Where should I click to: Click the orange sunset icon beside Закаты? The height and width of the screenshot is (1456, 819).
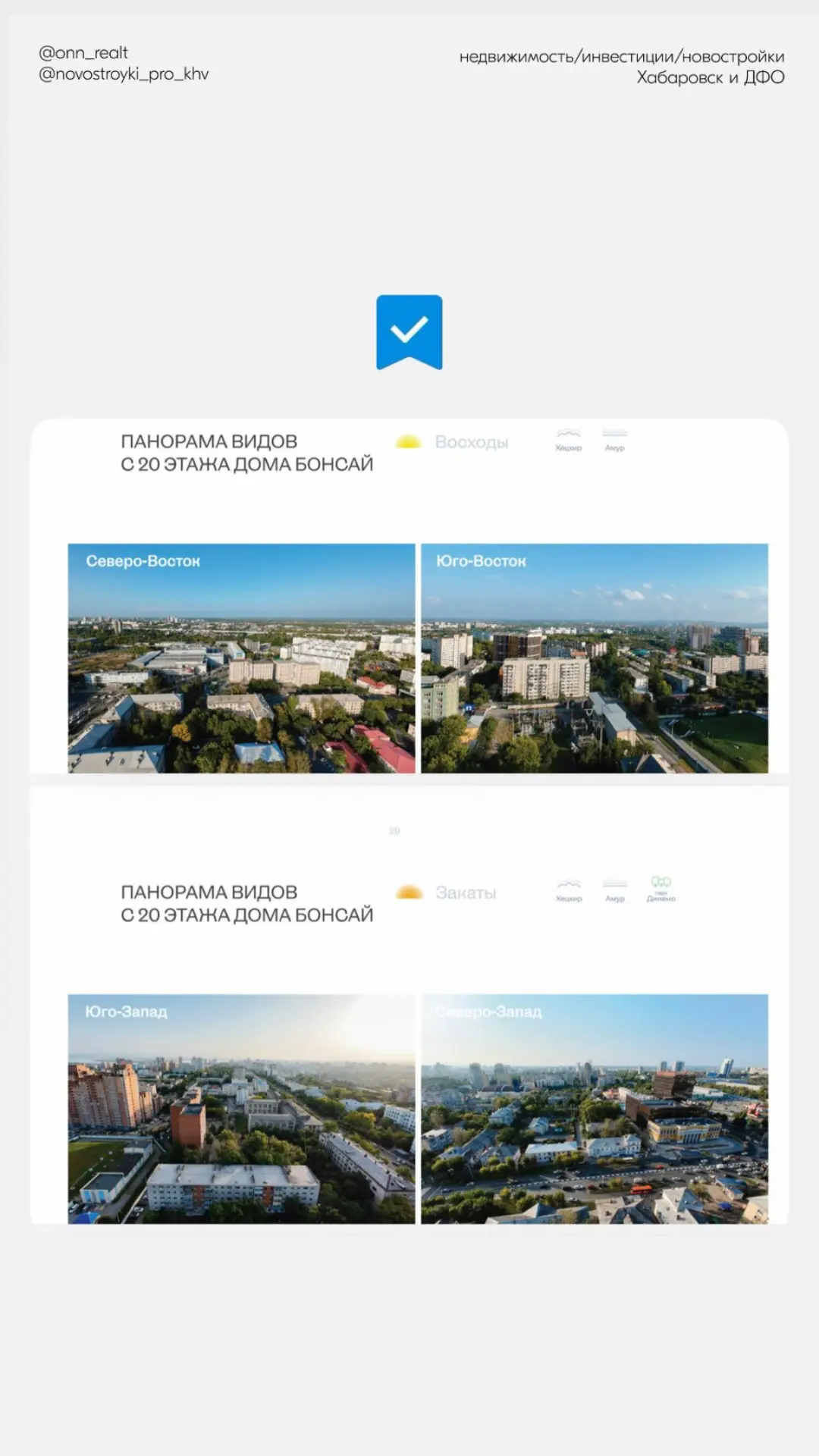pyautogui.click(x=409, y=892)
